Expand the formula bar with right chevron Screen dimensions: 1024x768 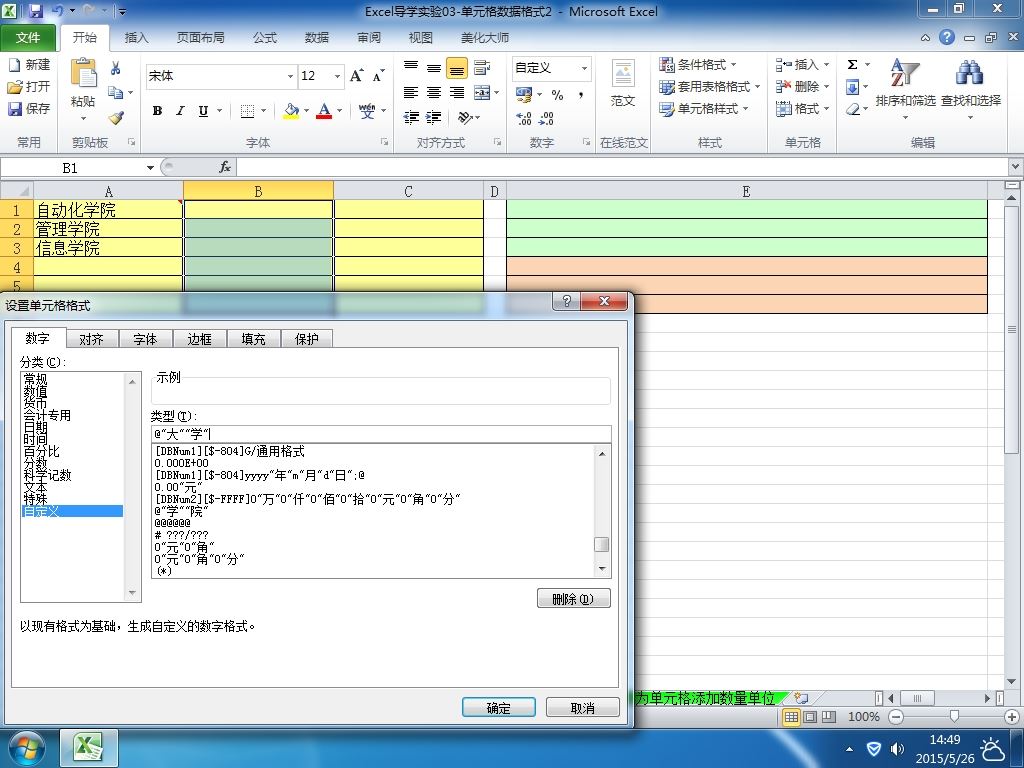pyautogui.click(x=1016, y=167)
